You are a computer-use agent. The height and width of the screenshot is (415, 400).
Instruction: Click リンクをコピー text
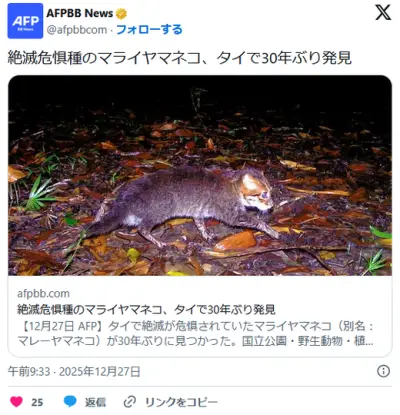coord(181,402)
